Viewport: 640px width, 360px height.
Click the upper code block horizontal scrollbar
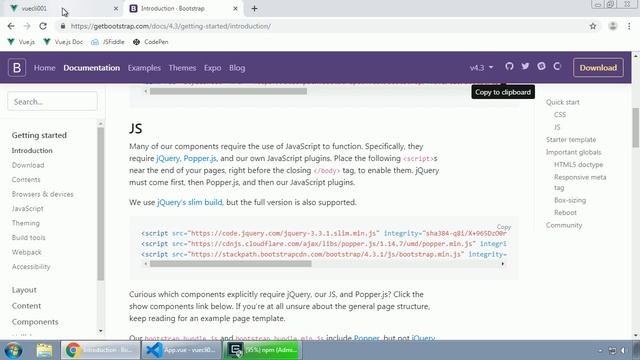click(228, 91)
